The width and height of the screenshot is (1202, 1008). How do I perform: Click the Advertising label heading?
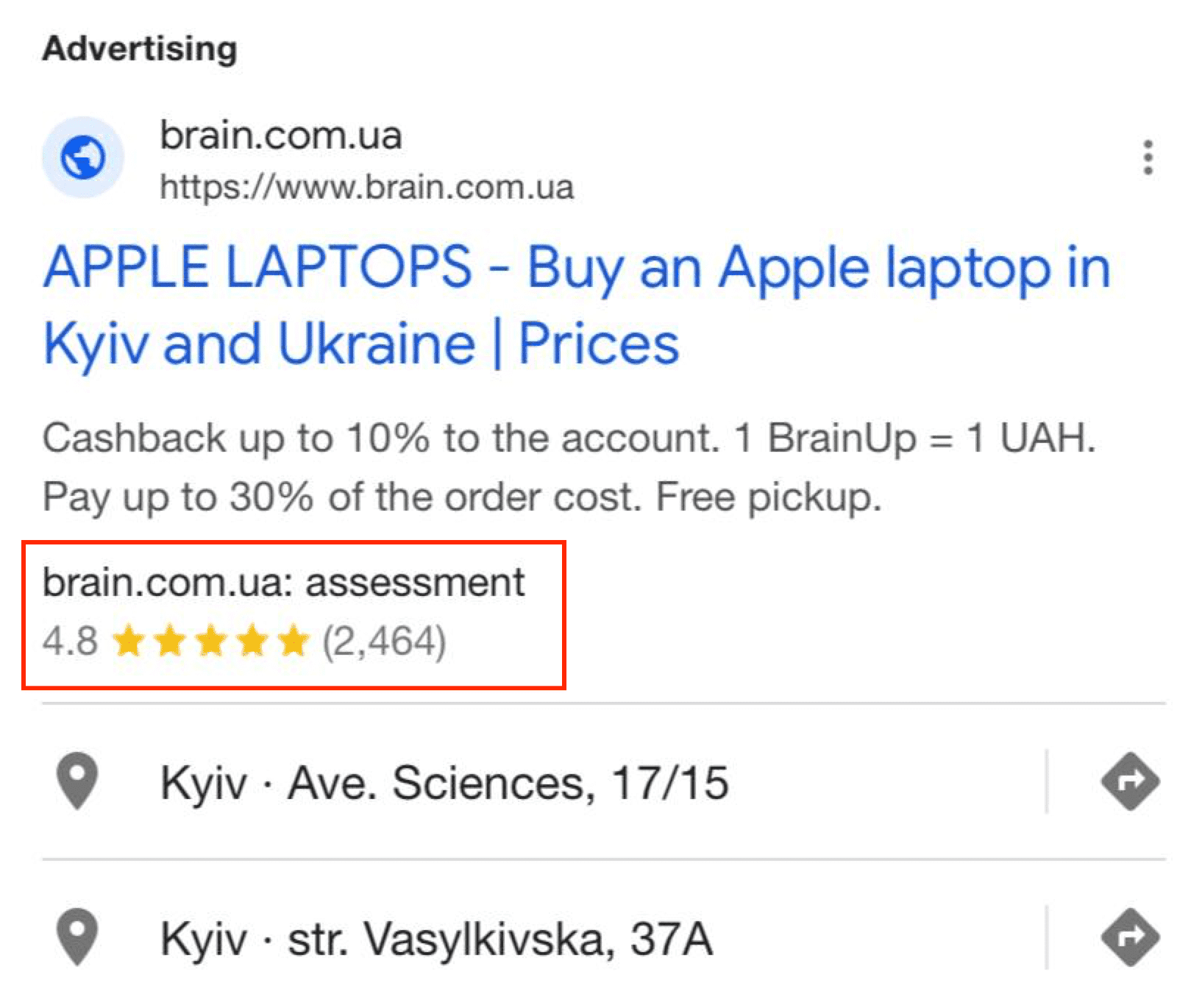(140, 48)
